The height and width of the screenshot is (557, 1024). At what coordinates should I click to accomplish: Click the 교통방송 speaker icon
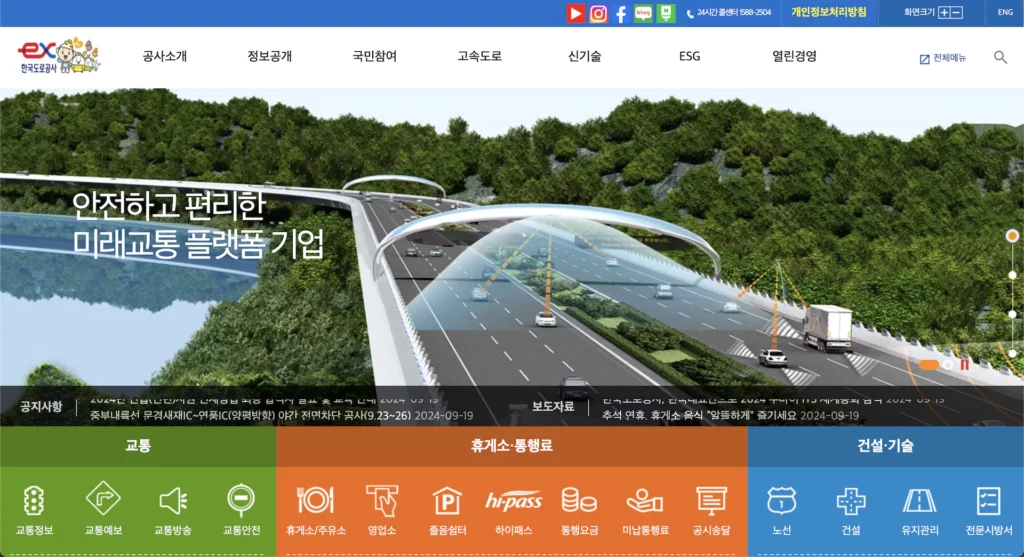(x=172, y=500)
